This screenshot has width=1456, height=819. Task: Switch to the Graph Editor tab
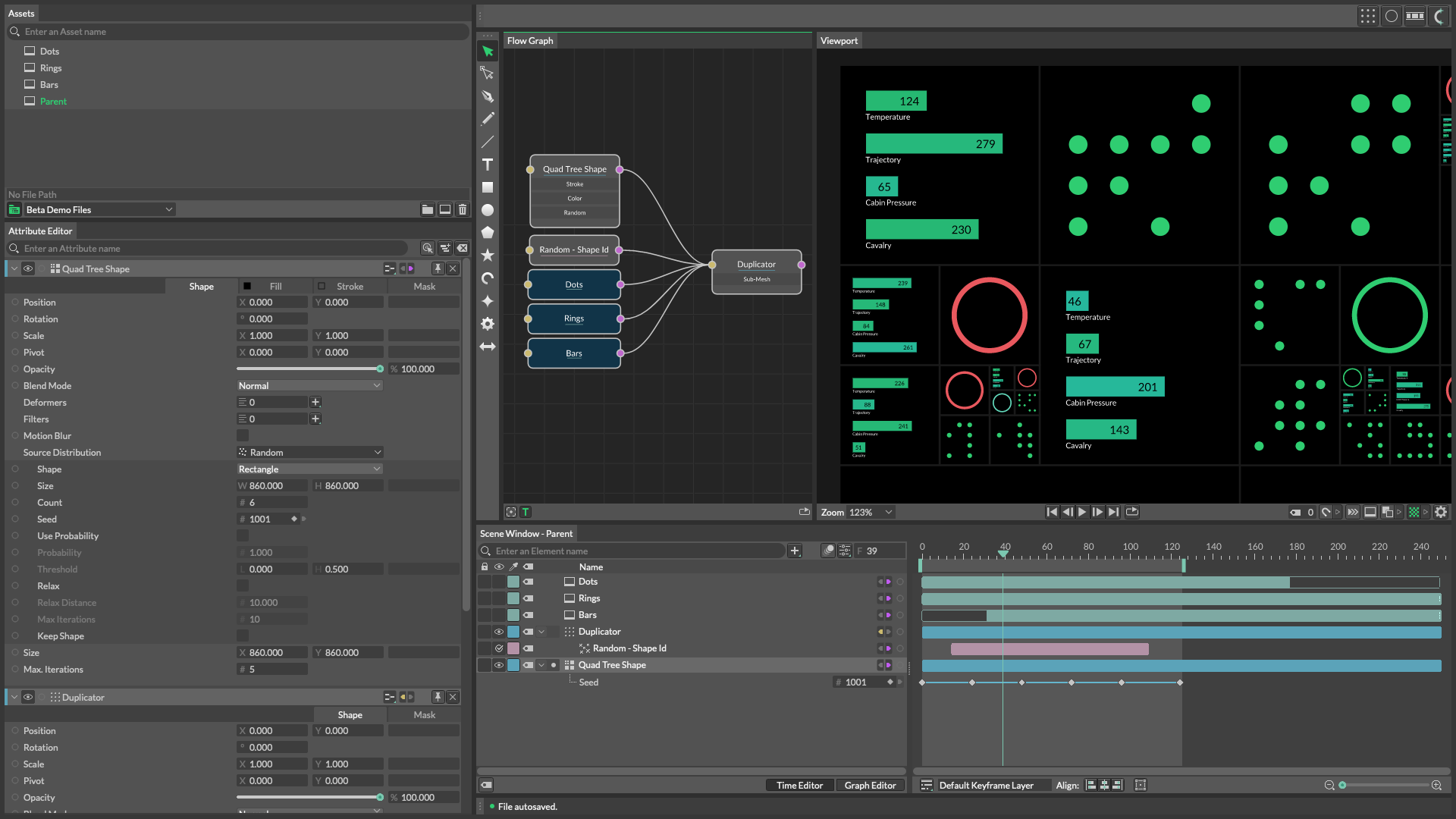(x=870, y=785)
